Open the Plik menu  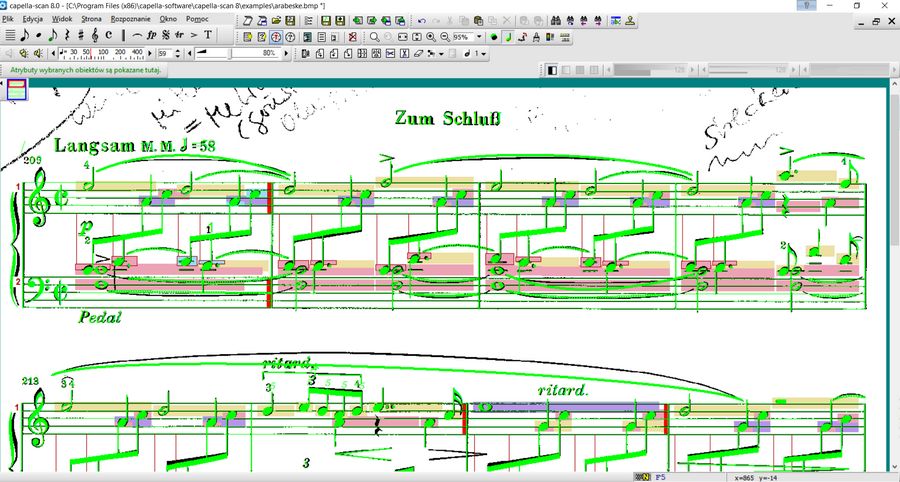(x=7, y=19)
